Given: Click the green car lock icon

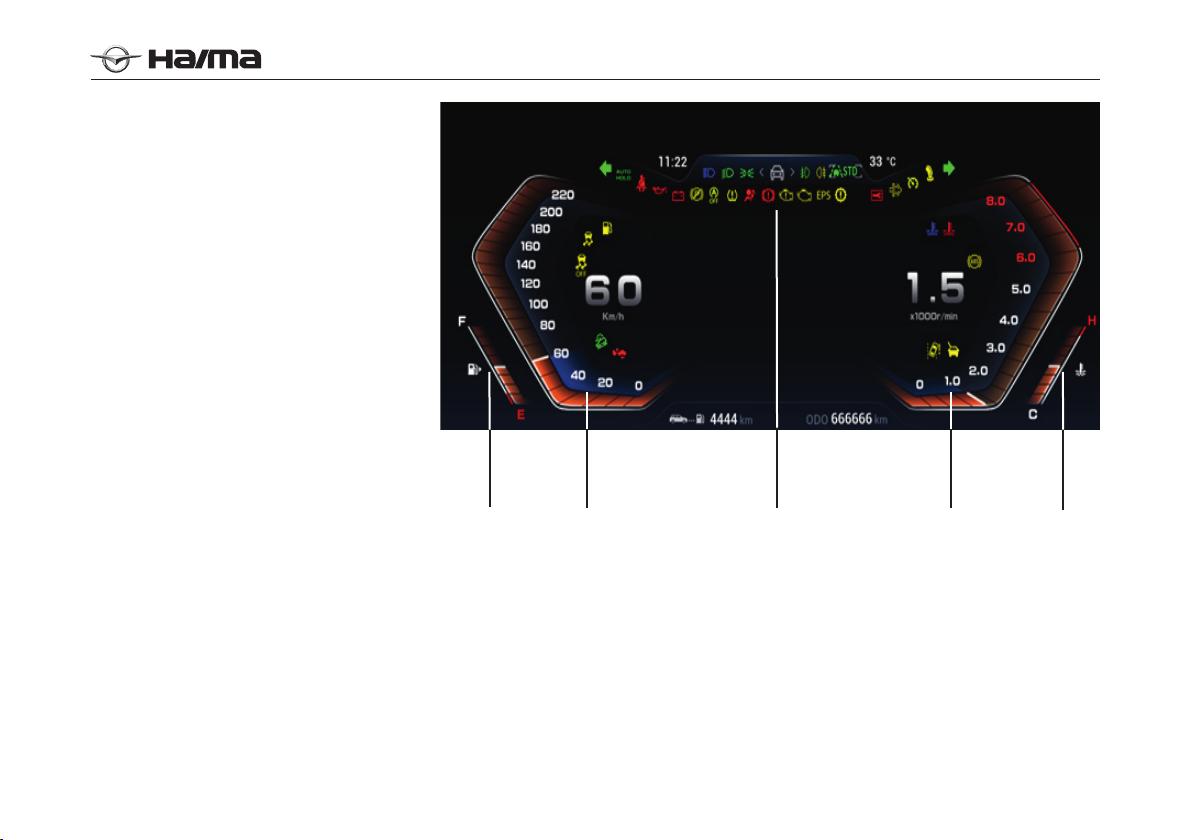Looking at the screenshot, I should [x=601, y=341].
